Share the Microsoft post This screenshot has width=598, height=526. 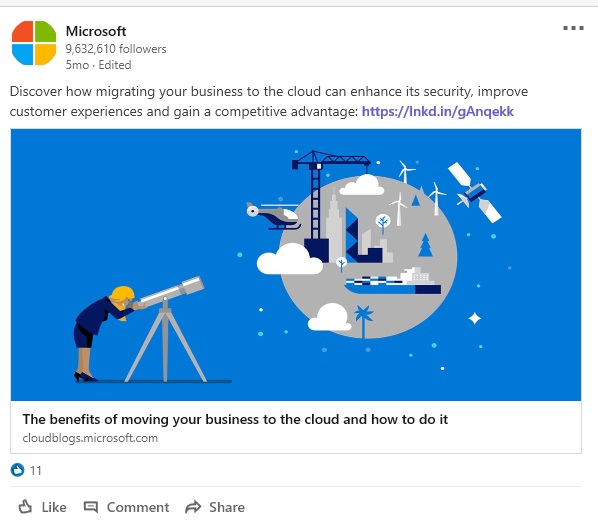pos(215,507)
